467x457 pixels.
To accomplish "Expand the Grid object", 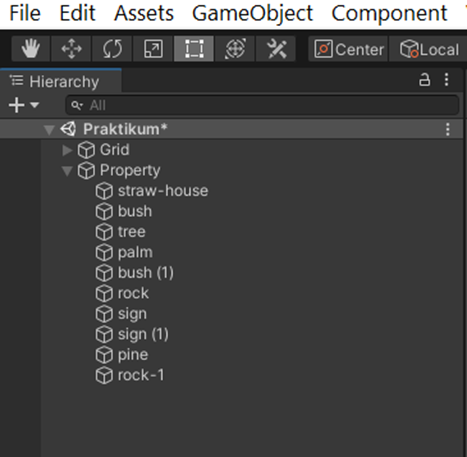I will click(x=67, y=150).
